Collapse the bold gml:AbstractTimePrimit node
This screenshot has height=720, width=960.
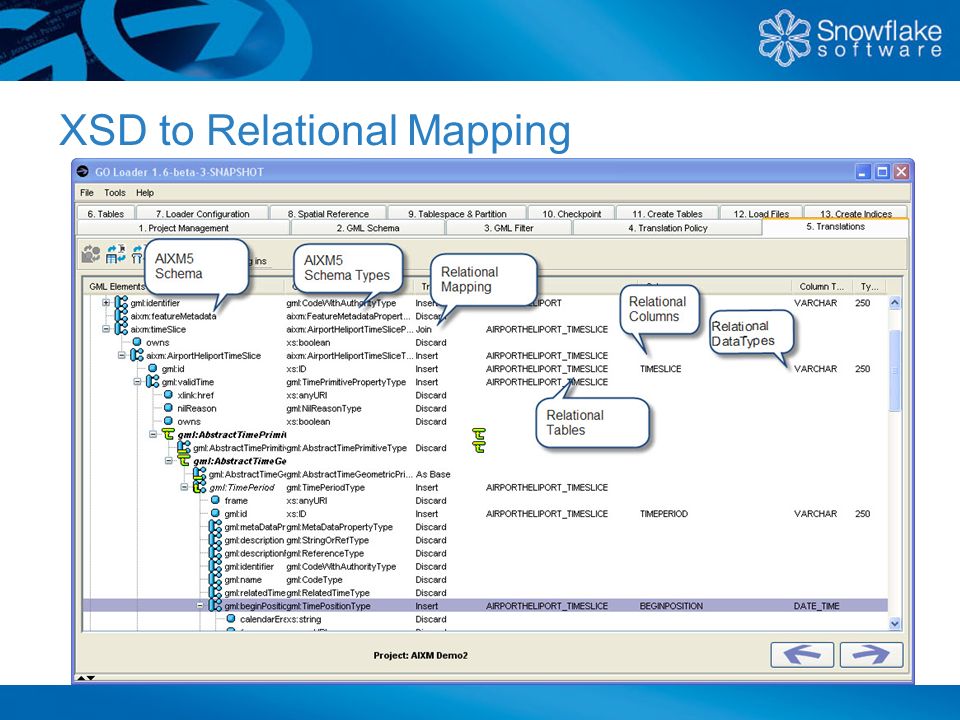(x=153, y=435)
